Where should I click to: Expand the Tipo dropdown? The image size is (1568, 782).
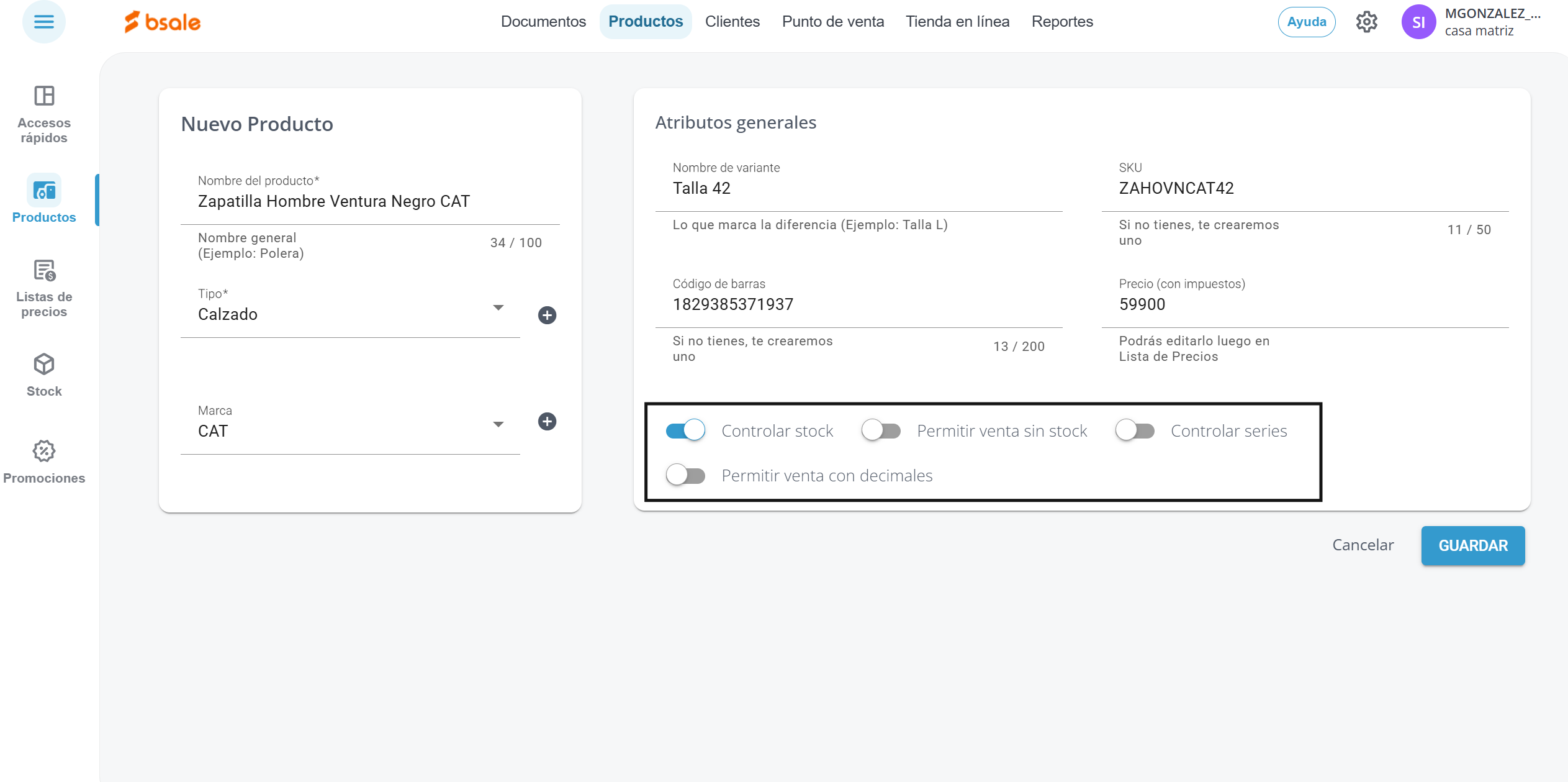[498, 308]
